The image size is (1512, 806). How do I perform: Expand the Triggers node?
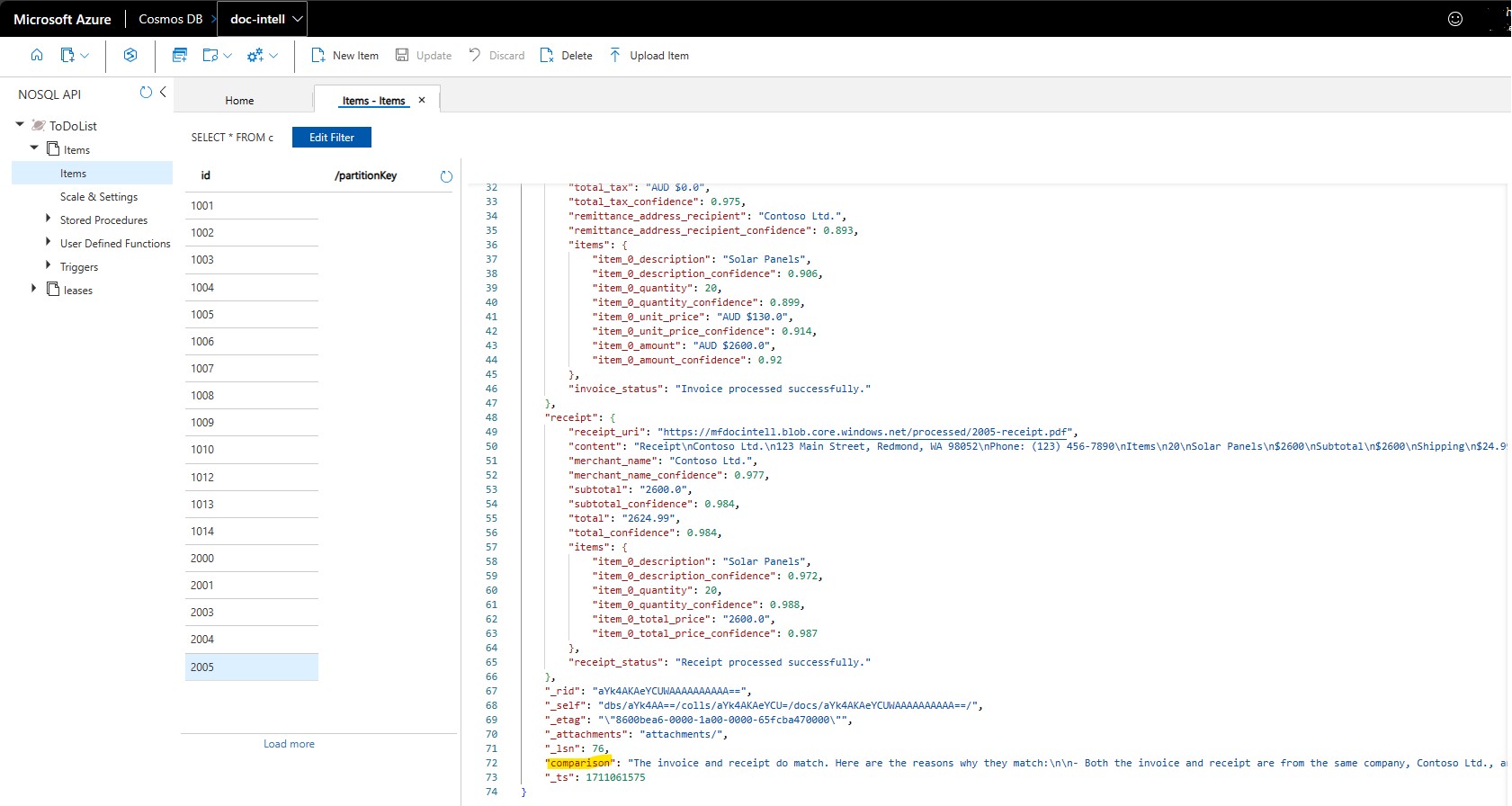point(48,265)
